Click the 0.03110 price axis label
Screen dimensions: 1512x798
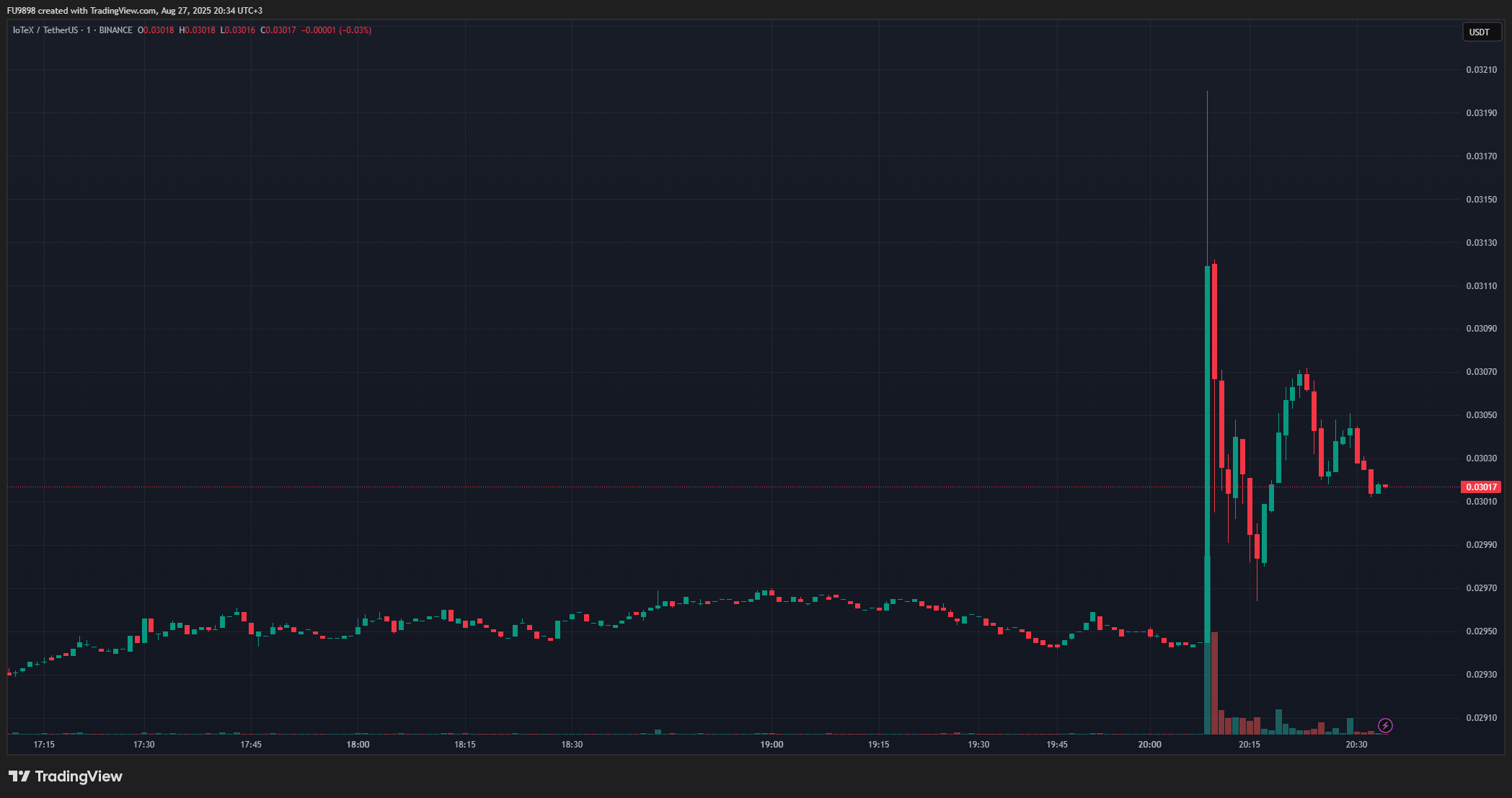tap(1481, 286)
